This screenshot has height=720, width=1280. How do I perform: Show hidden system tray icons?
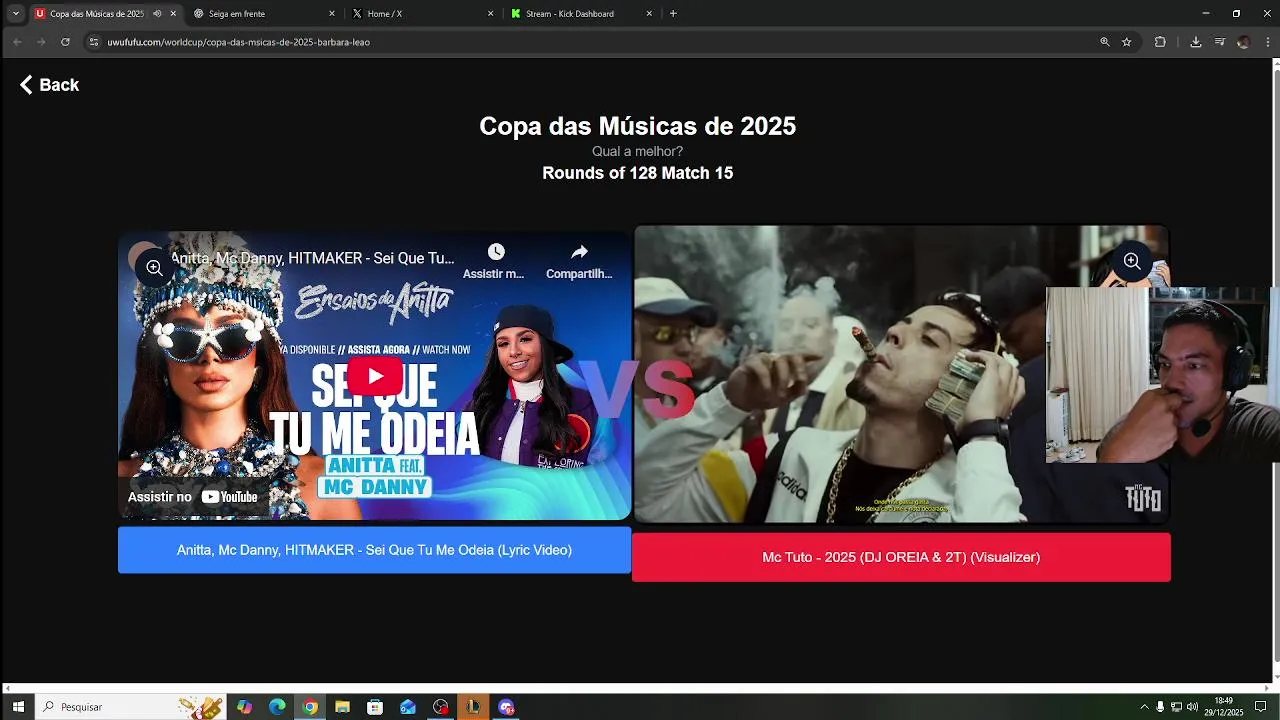click(1144, 707)
